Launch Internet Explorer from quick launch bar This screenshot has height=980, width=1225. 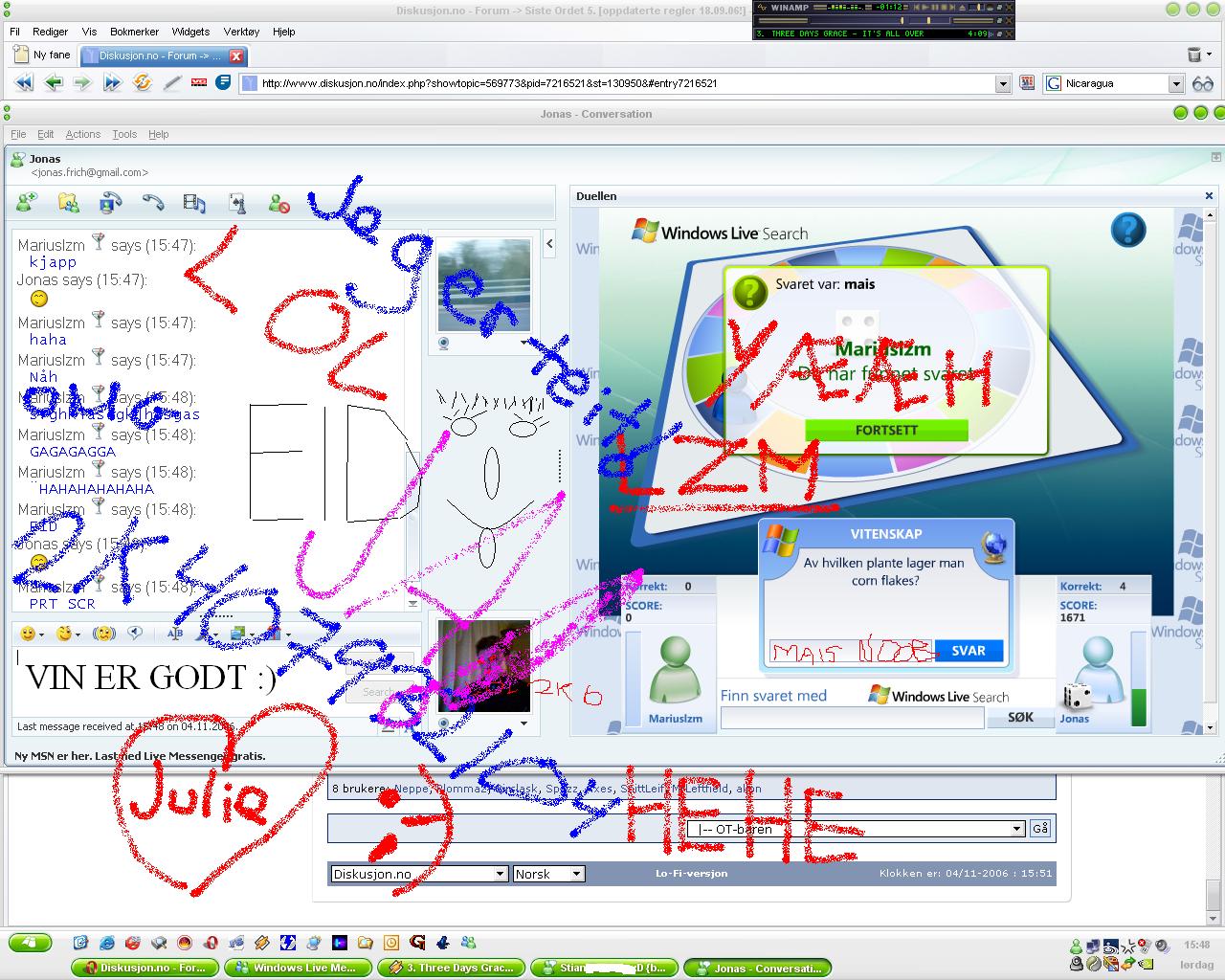107,944
